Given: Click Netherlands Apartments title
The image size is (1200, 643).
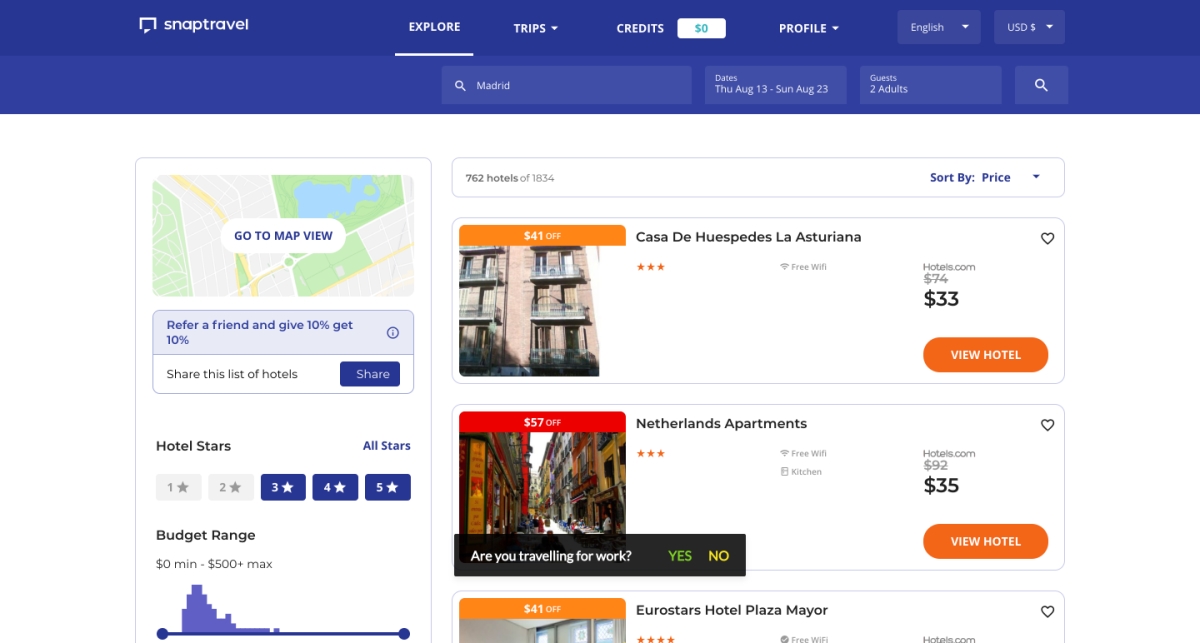Looking at the screenshot, I should tap(721, 424).
